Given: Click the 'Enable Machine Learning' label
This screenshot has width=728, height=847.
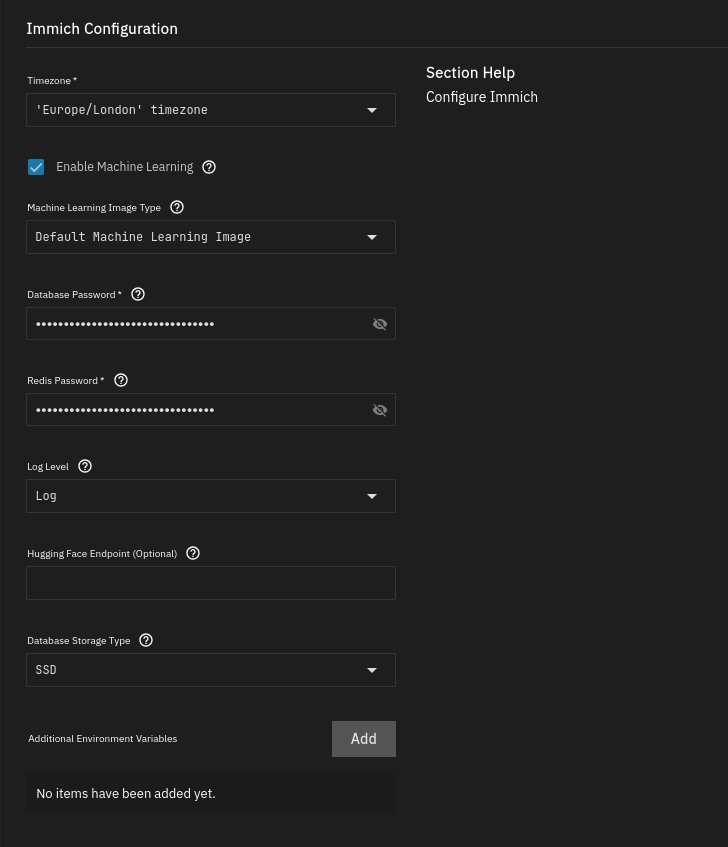Looking at the screenshot, I should tap(125, 167).
